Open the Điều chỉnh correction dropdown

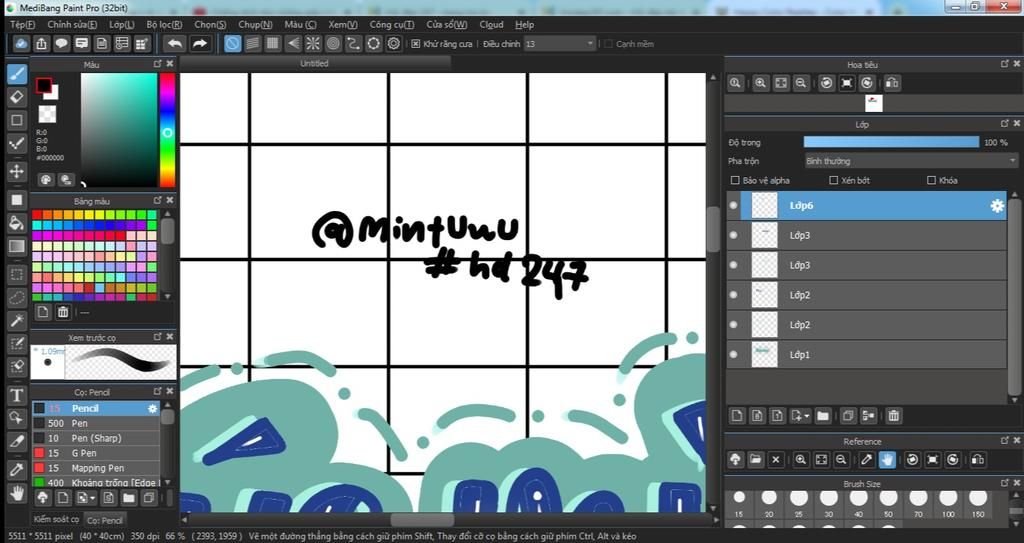pos(560,44)
